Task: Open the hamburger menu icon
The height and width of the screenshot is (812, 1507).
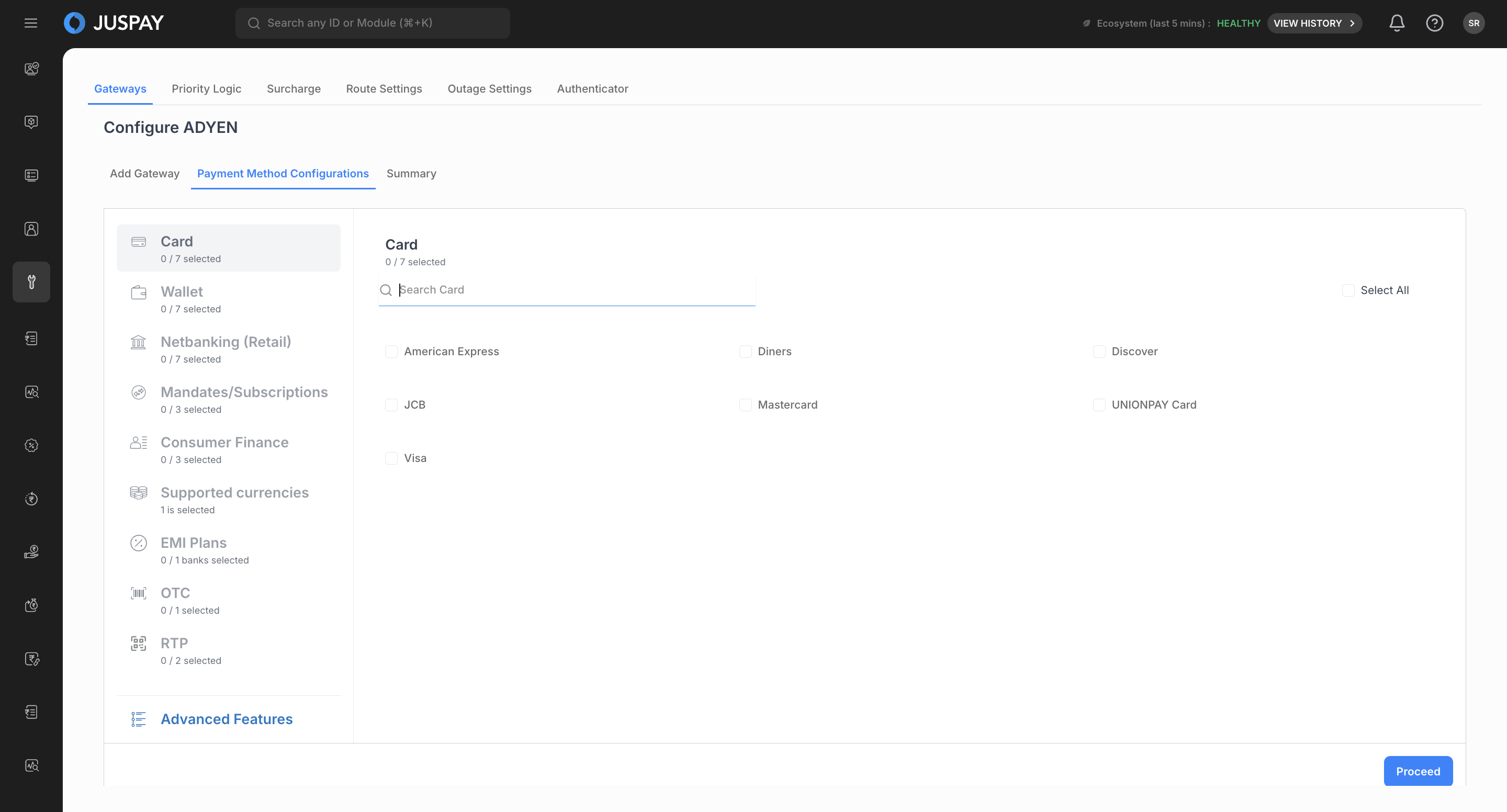Action: (x=30, y=23)
